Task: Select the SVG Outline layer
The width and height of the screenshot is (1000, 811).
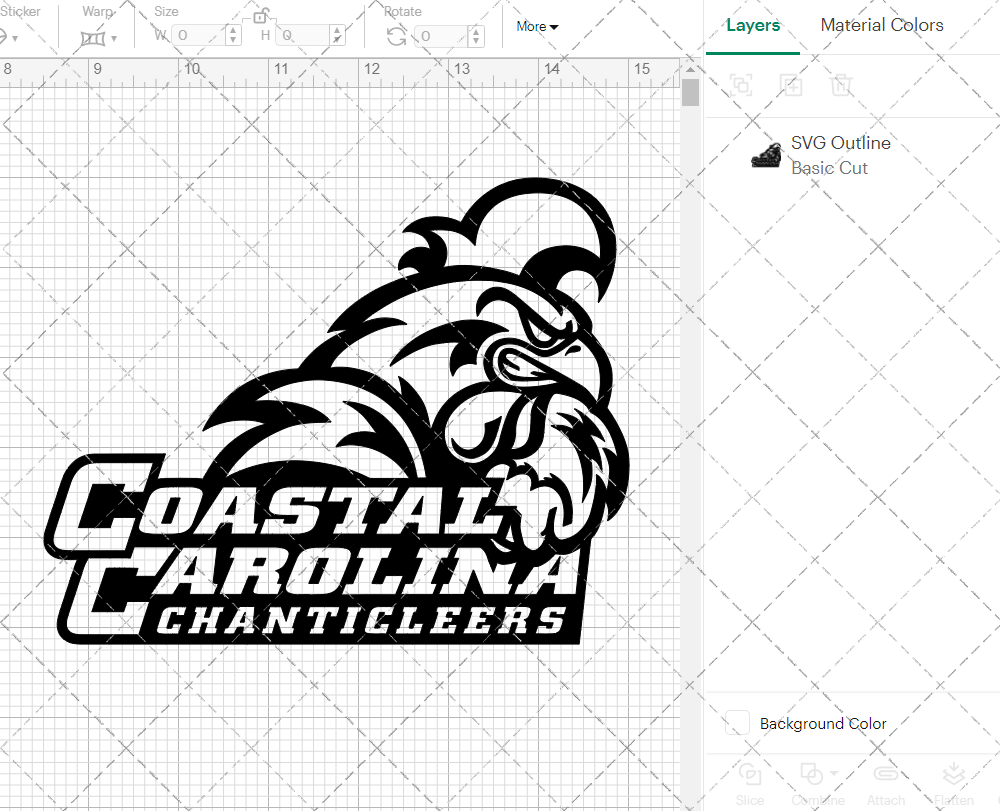Action: [841, 142]
